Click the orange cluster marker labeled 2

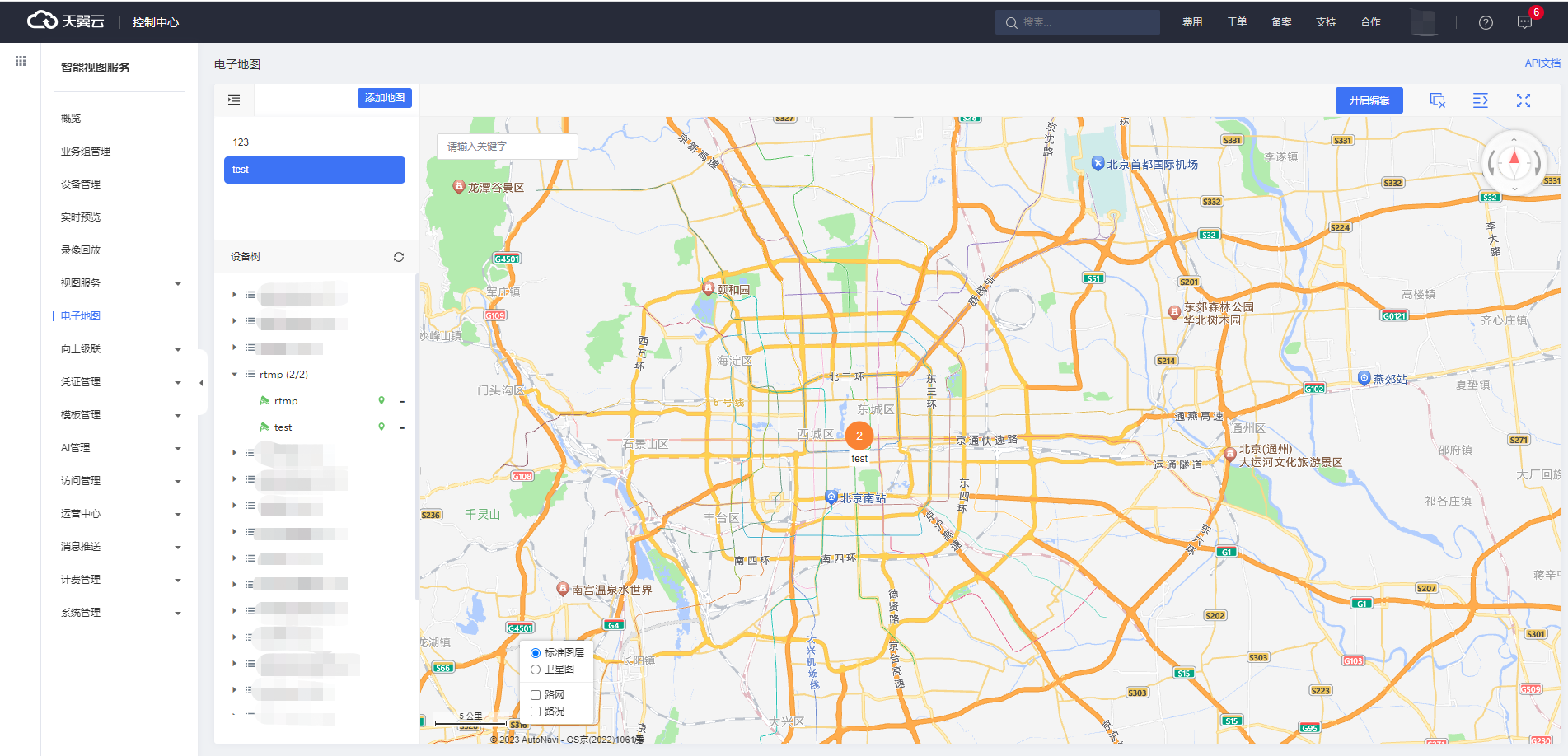click(859, 436)
